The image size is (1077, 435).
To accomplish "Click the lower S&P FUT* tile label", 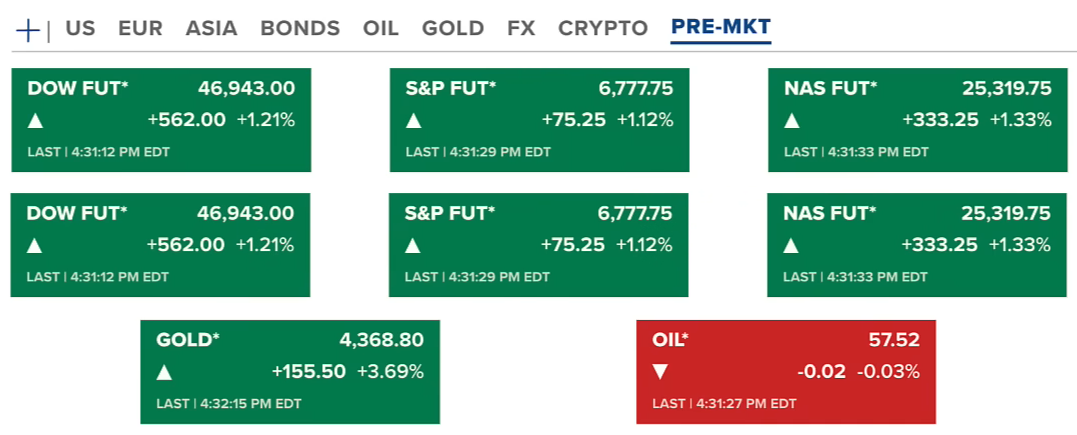I will [x=450, y=213].
